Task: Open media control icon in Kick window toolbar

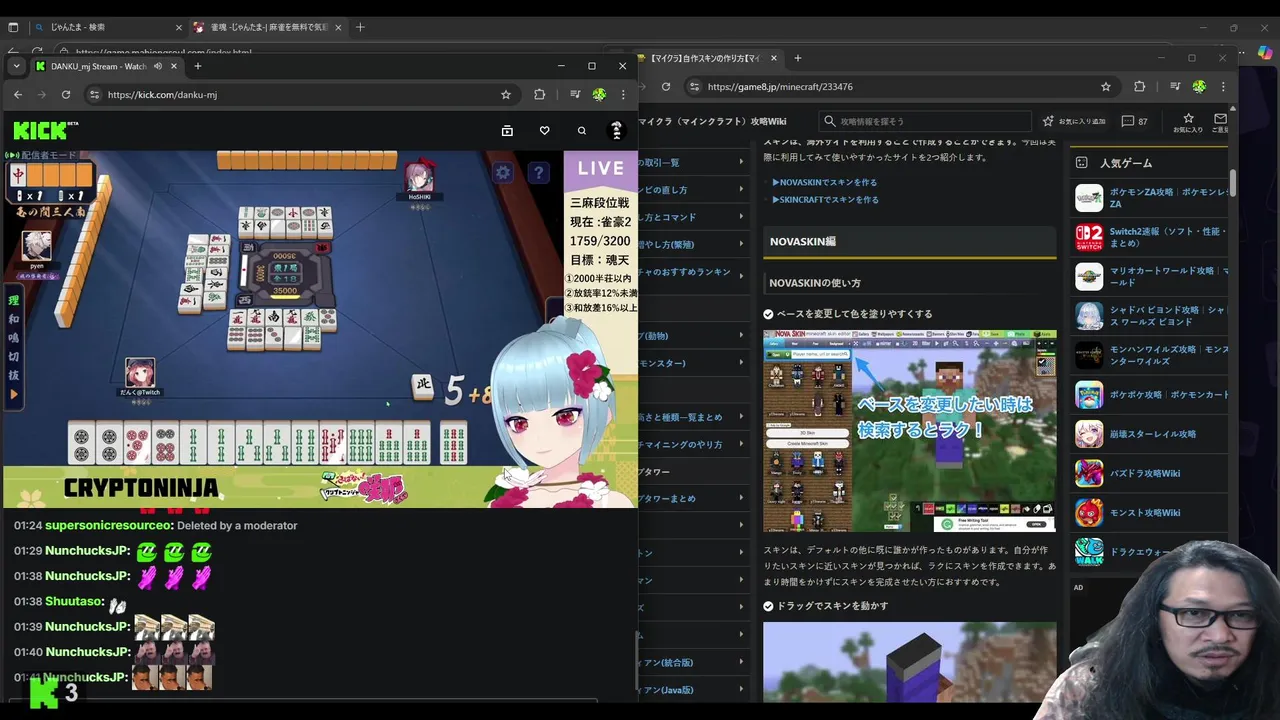Action: coord(575,94)
